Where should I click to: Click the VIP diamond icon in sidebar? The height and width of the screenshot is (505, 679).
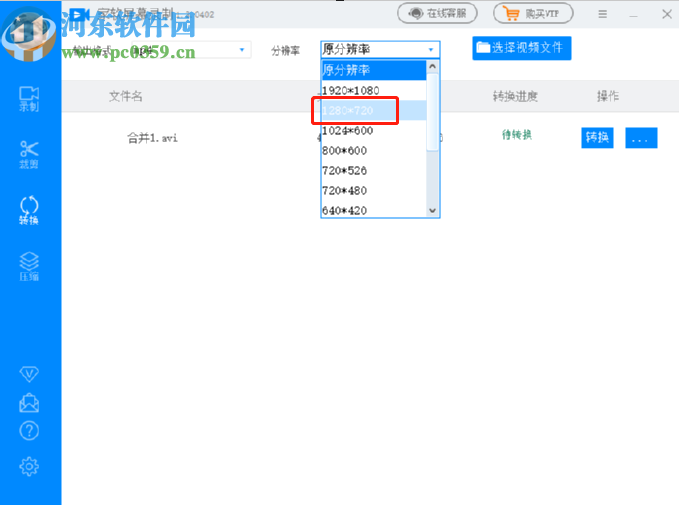[x=29, y=374]
